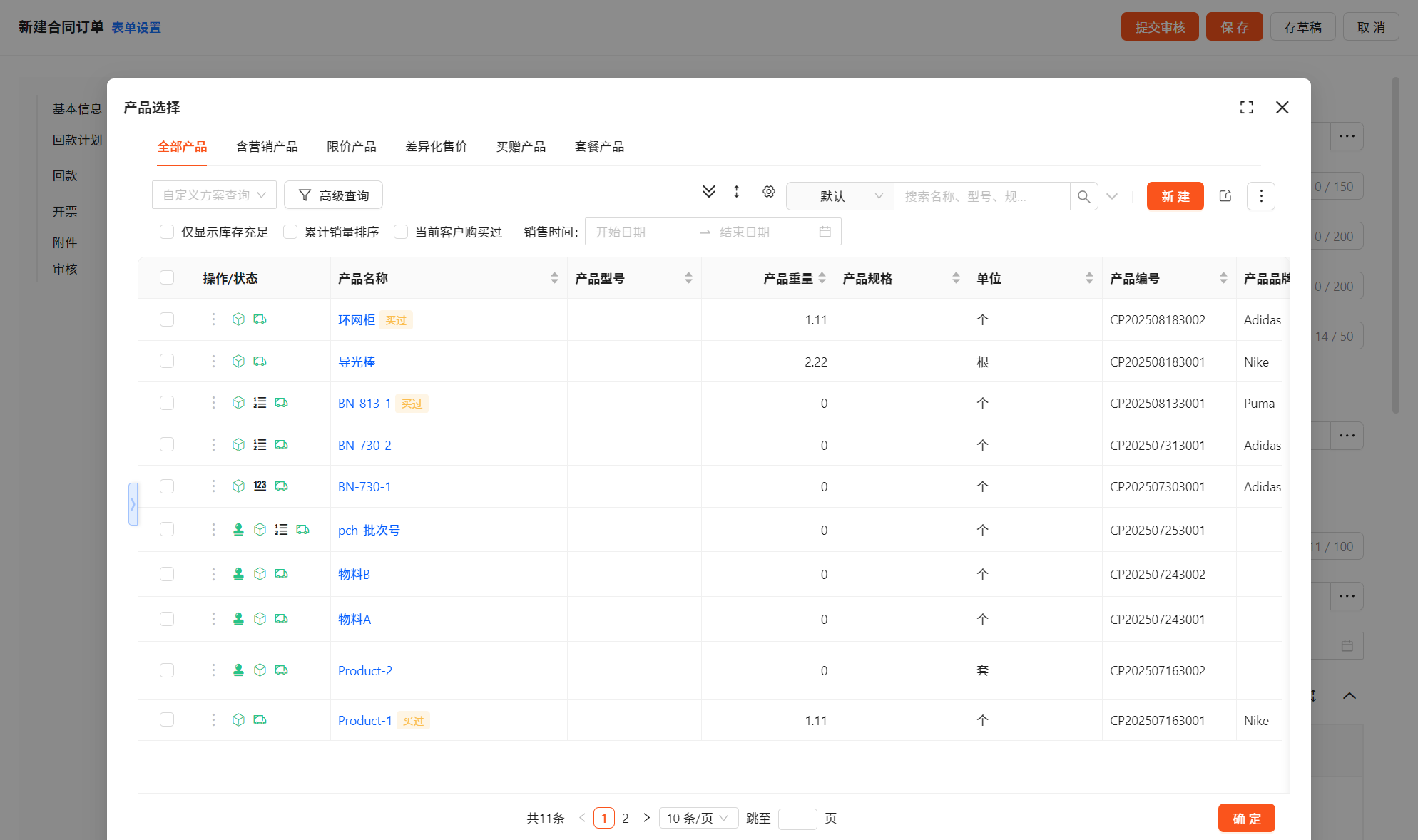
Task: Switch to 限价产品 tab
Action: tap(352, 147)
